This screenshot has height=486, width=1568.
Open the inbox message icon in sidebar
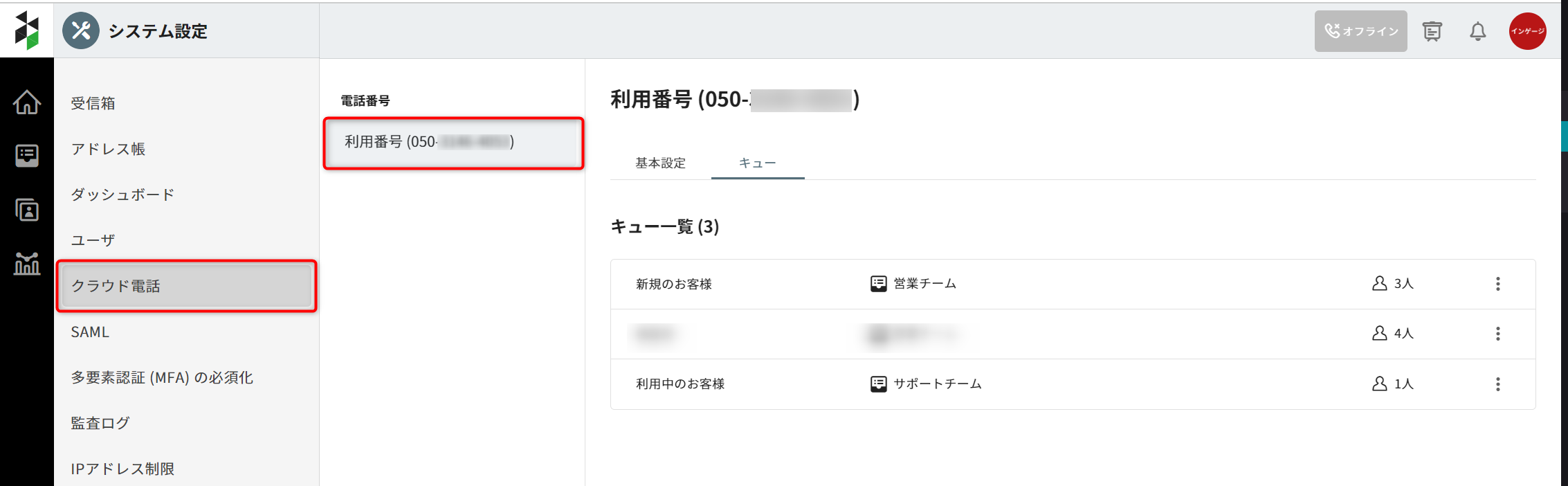point(27,155)
